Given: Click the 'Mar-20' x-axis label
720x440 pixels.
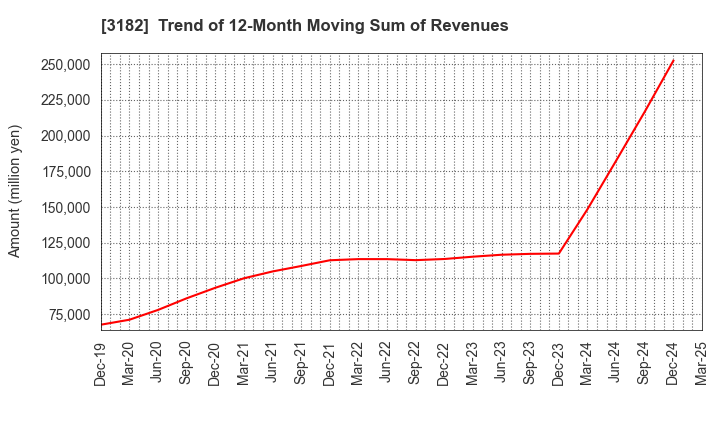Looking at the screenshot, I should click(129, 364).
